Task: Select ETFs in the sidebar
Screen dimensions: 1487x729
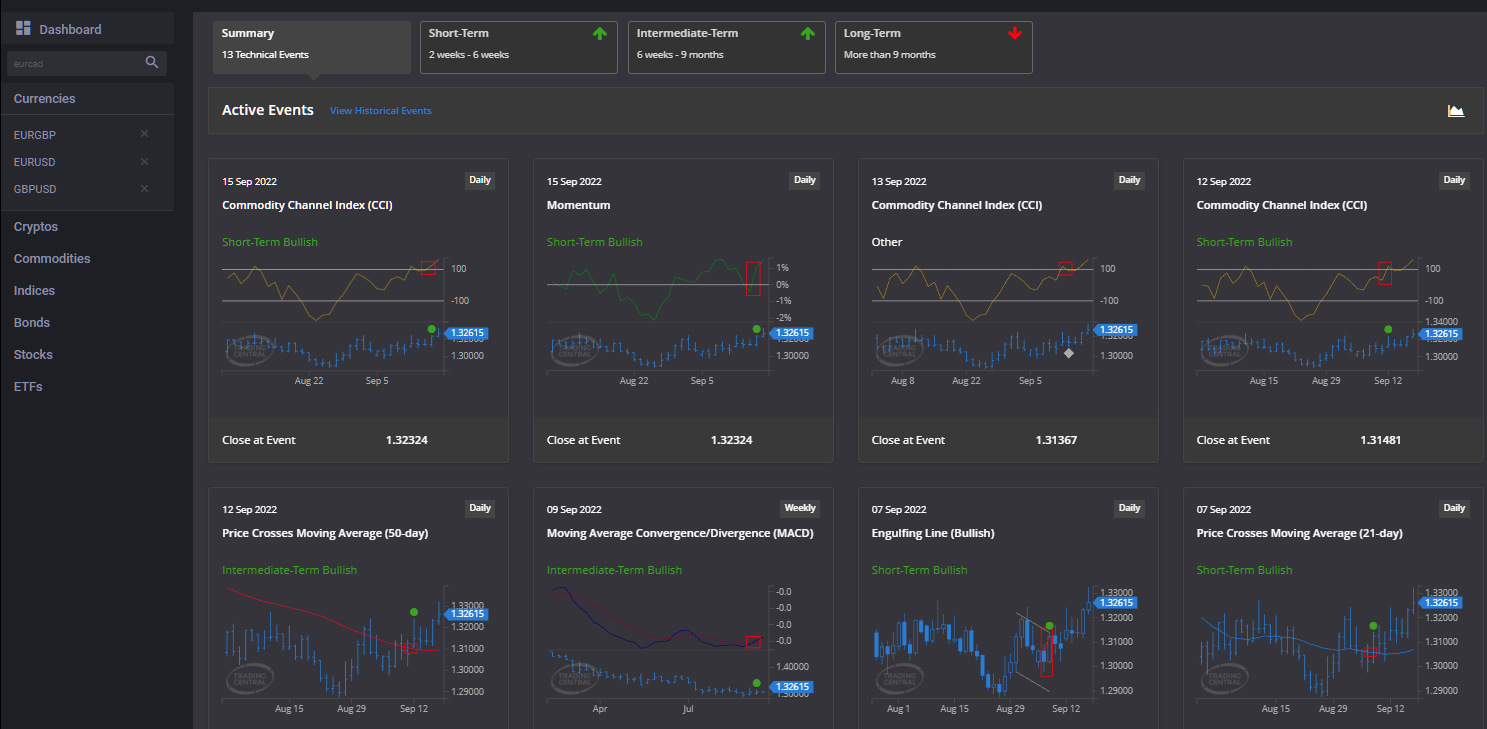Action: coord(27,386)
